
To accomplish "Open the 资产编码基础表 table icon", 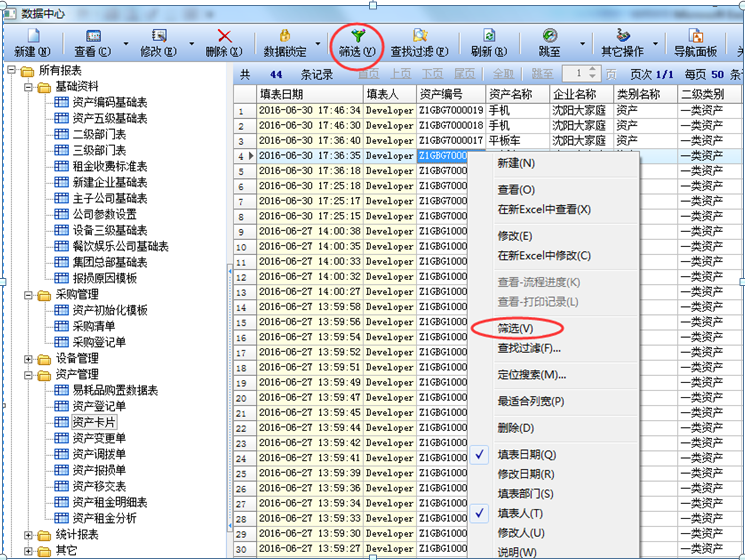I will [x=61, y=102].
